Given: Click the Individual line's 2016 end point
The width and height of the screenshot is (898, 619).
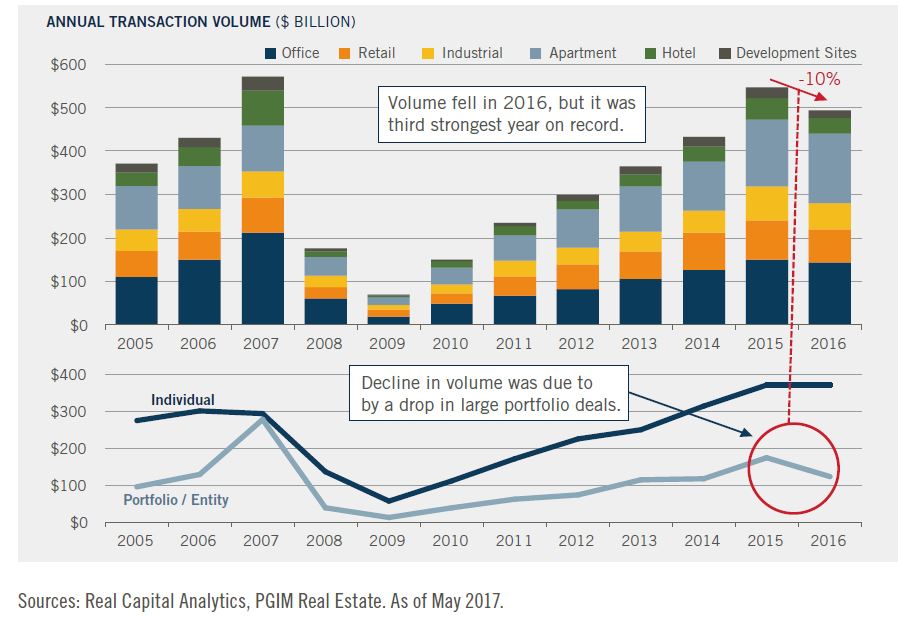Looking at the screenshot, I should (829, 385).
